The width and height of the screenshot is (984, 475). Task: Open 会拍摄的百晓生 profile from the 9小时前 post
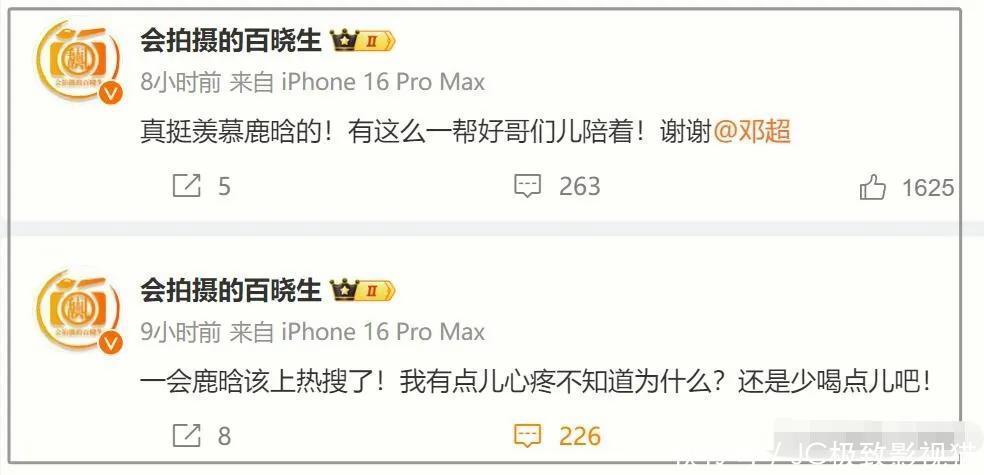click(230, 291)
